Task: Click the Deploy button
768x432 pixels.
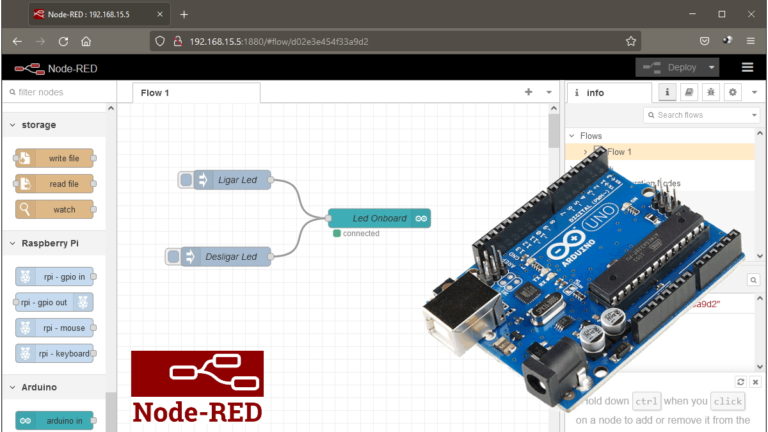Action: pos(669,67)
